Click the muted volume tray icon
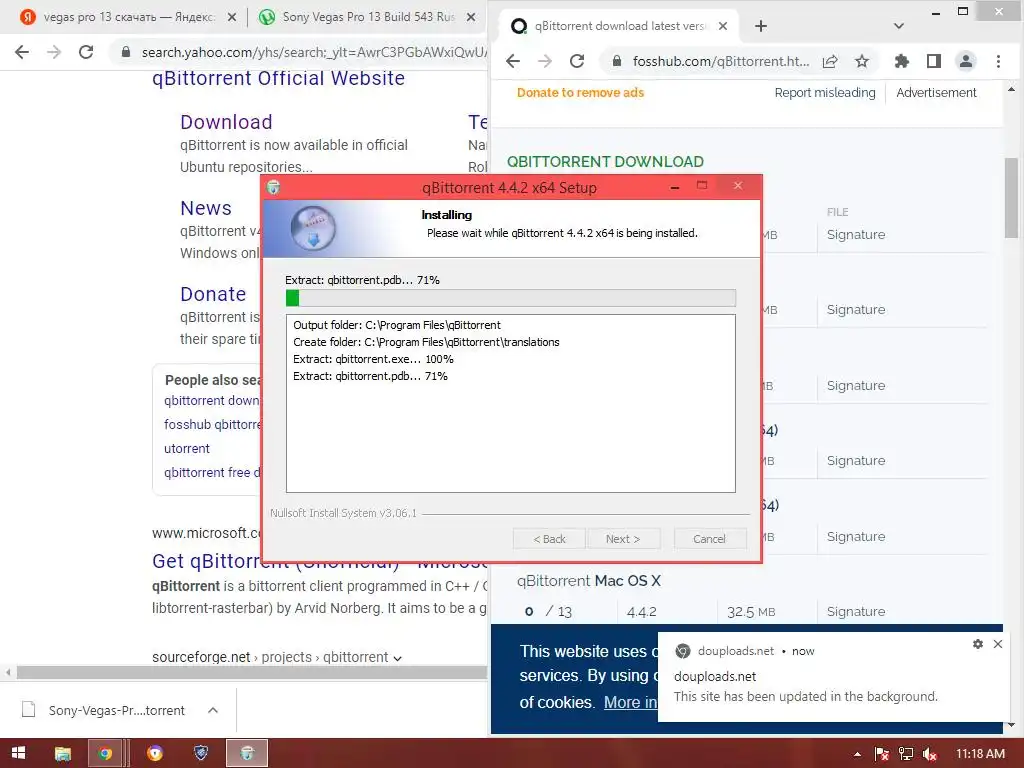This screenshot has width=1024, height=768. pyautogui.click(x=930, y=754)
